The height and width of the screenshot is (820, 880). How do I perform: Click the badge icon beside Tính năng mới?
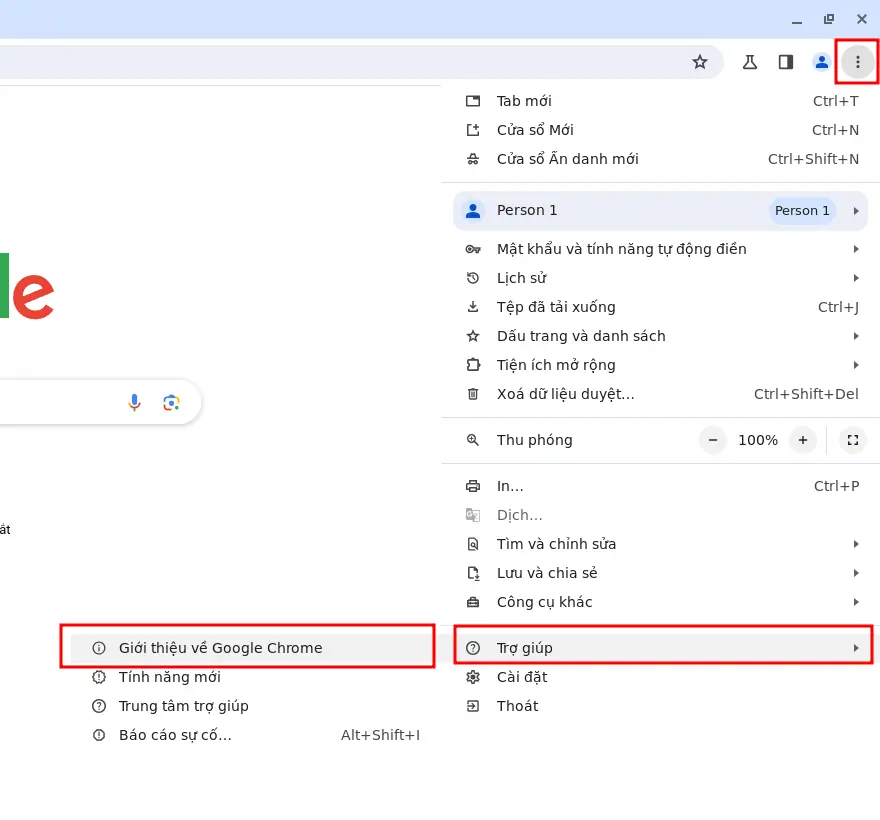99,677
